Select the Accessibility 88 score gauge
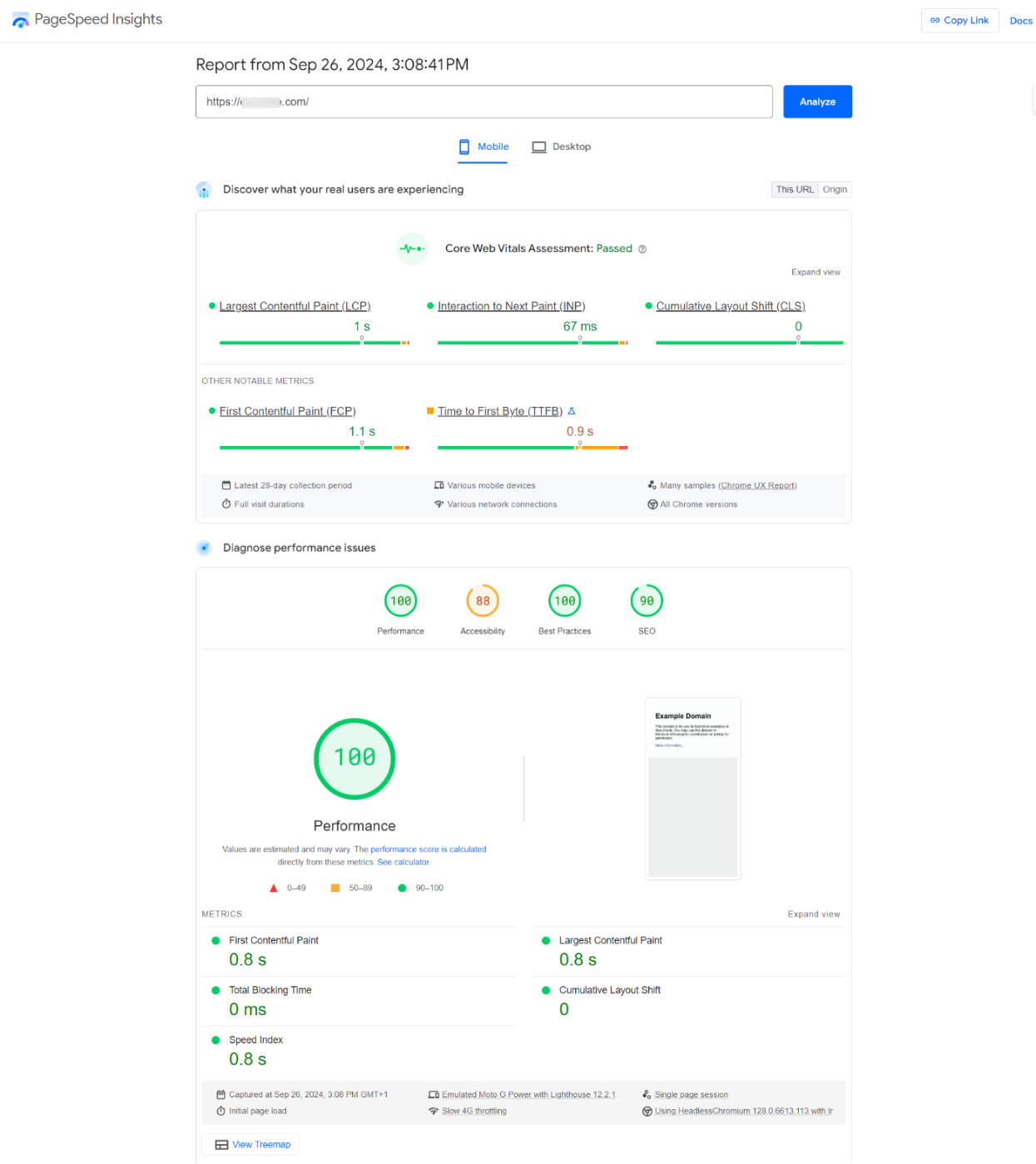 pyautogui.click(x=483, y=600)
